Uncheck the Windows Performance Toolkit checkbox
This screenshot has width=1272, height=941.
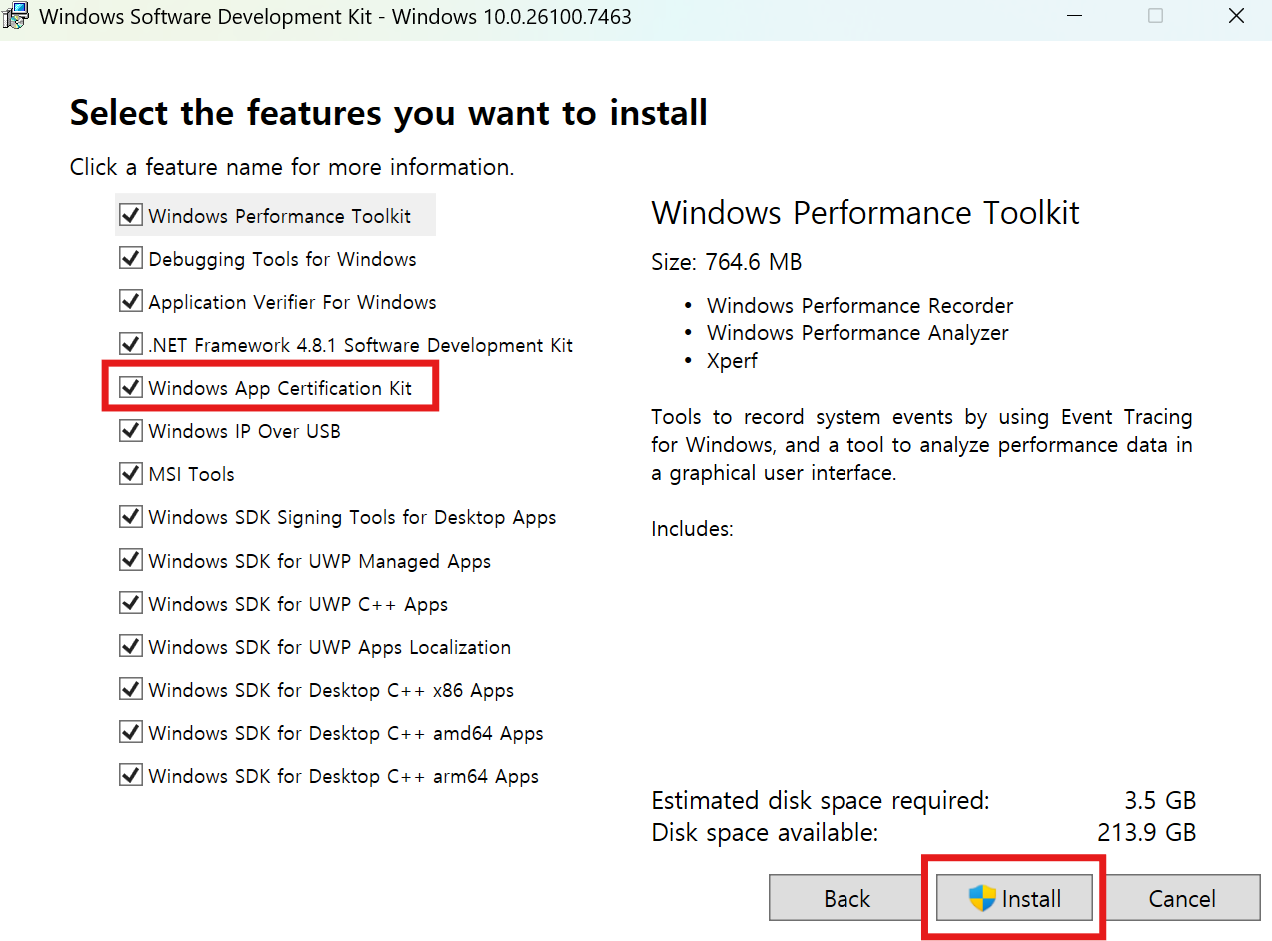tap(130, 215)
